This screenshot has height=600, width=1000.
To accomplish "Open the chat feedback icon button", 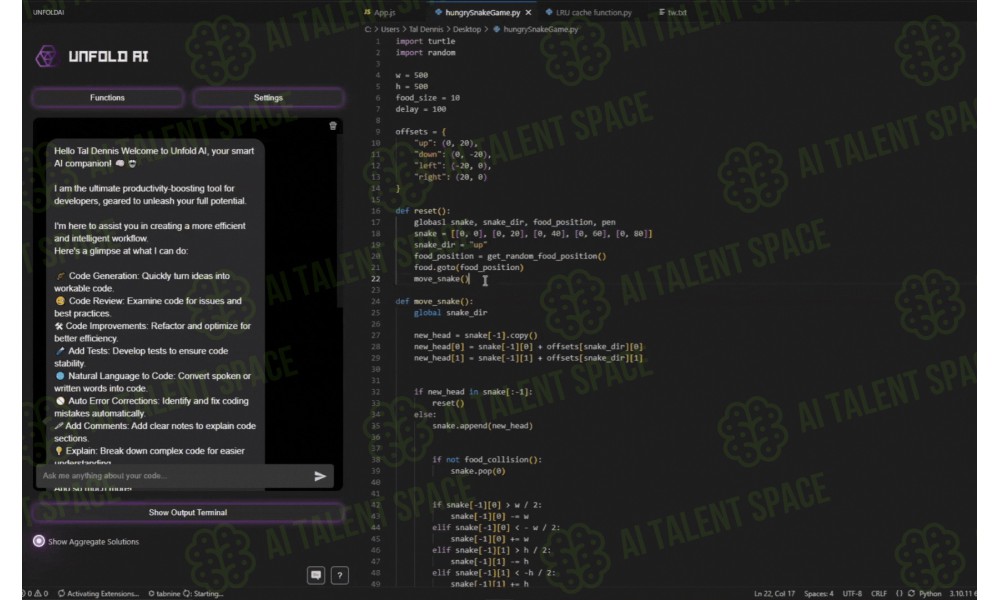I will tap(316, 575).
